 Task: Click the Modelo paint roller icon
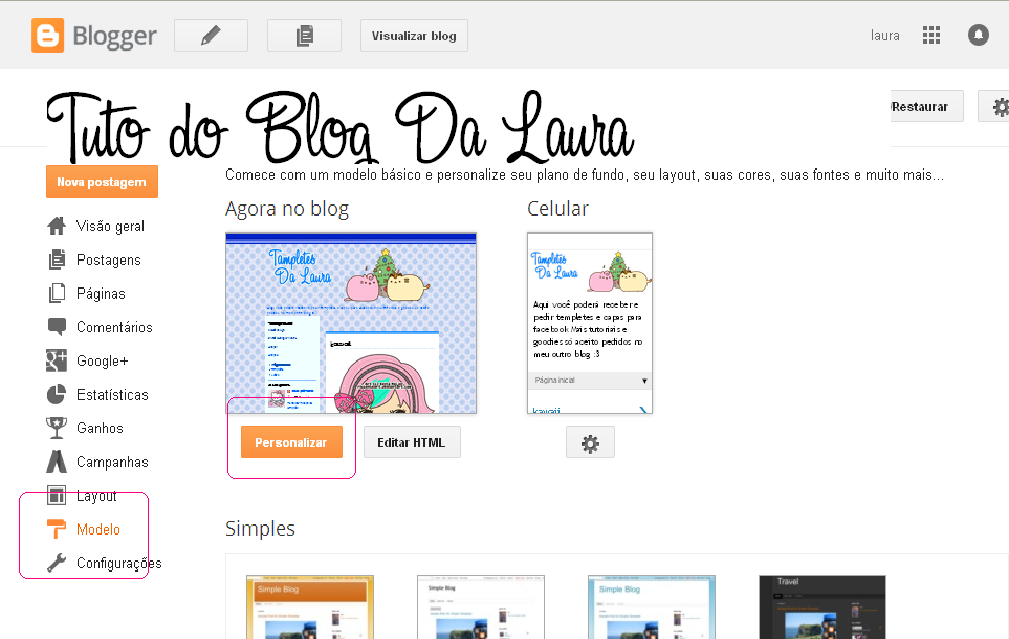57,529
